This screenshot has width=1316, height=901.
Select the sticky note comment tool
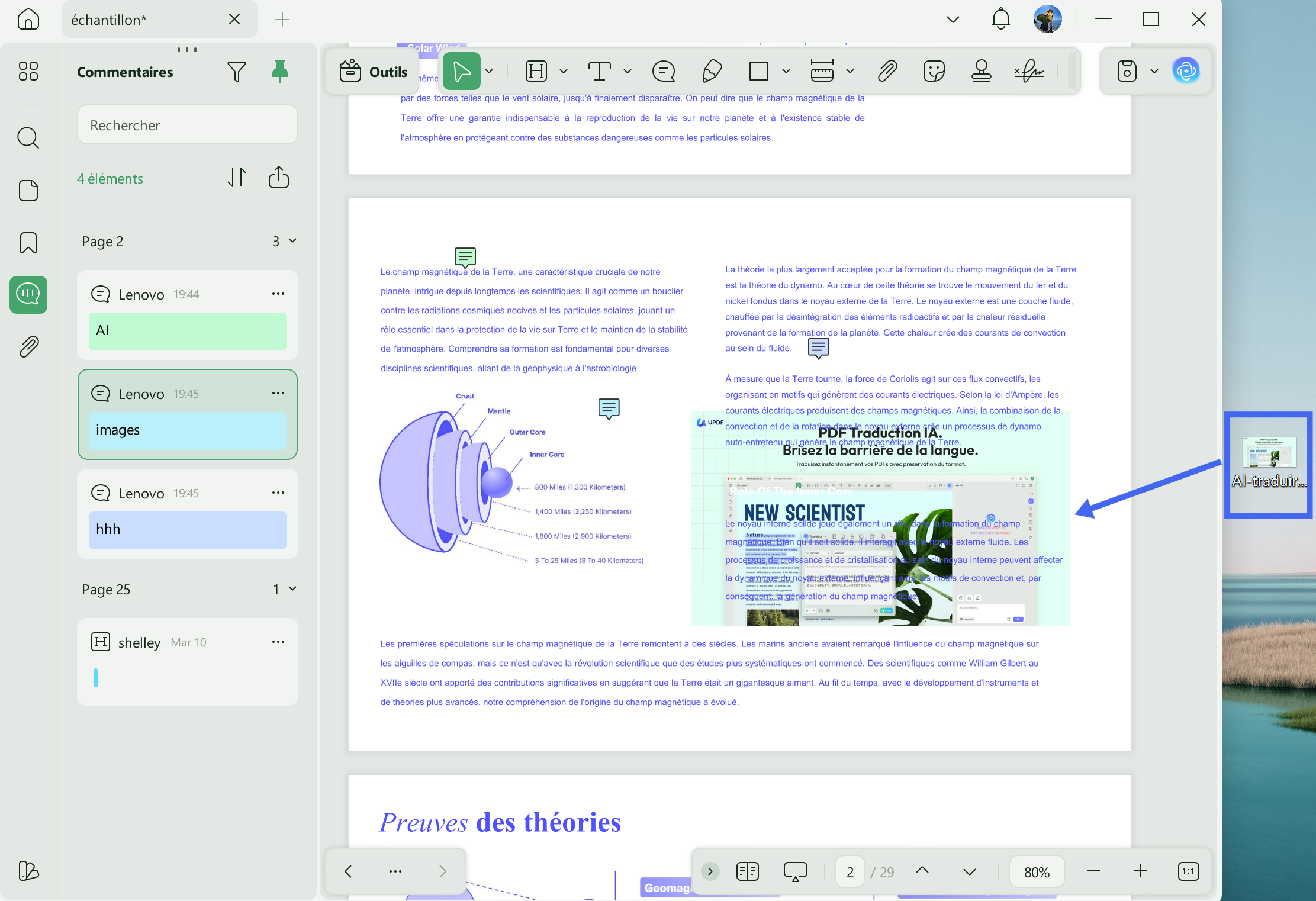point(663,72)
